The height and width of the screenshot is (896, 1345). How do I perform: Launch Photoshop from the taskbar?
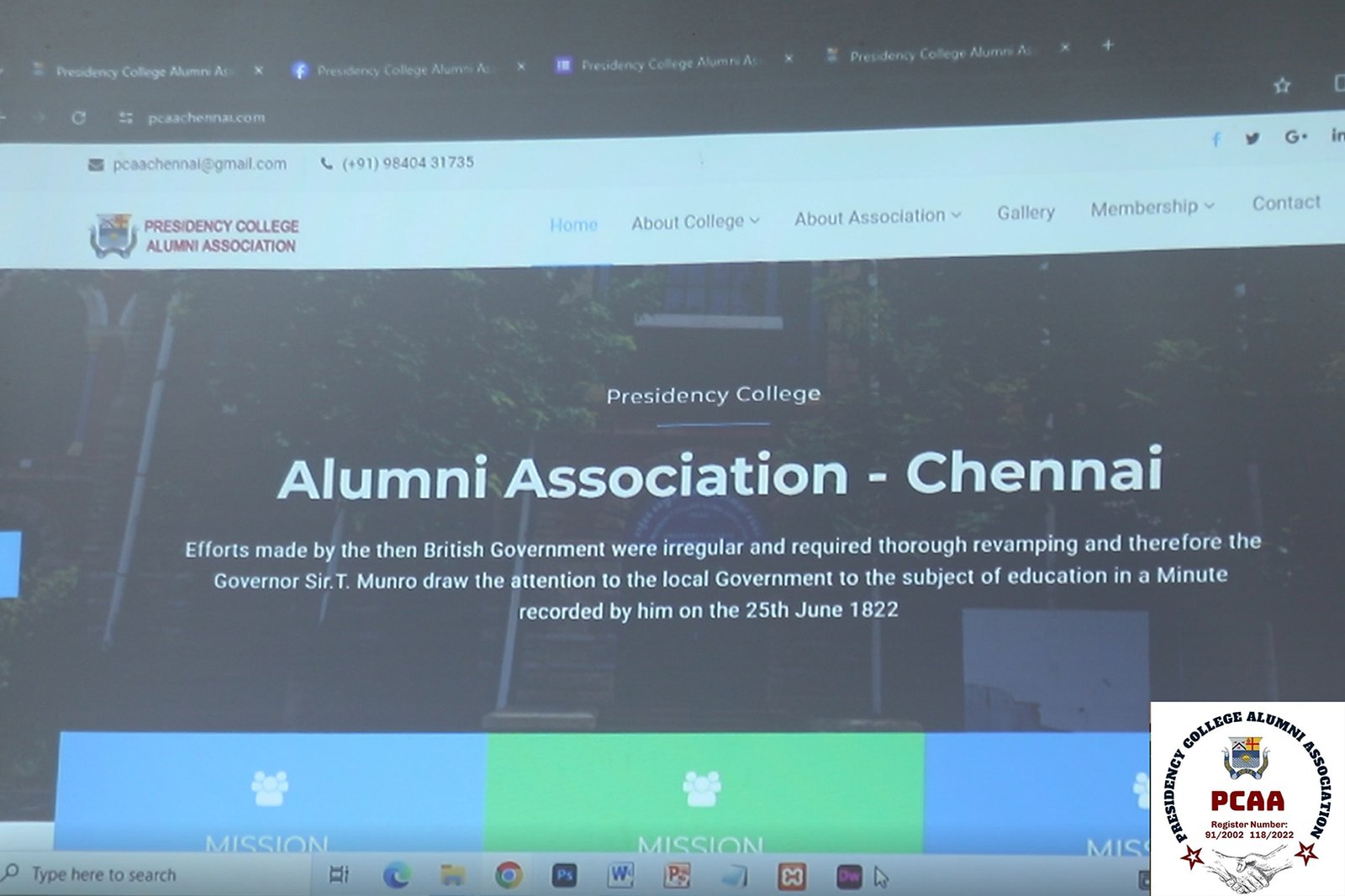click(x=564, y=876)
